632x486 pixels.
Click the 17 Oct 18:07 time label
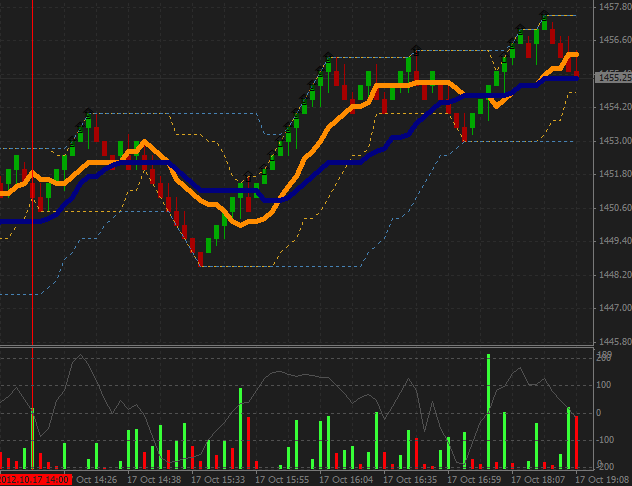tap(538, 480)
